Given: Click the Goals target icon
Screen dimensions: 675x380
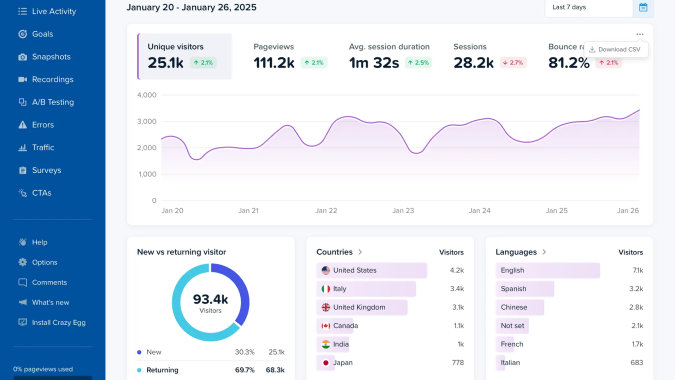Looking at the screenshot, I should (22, 34).
